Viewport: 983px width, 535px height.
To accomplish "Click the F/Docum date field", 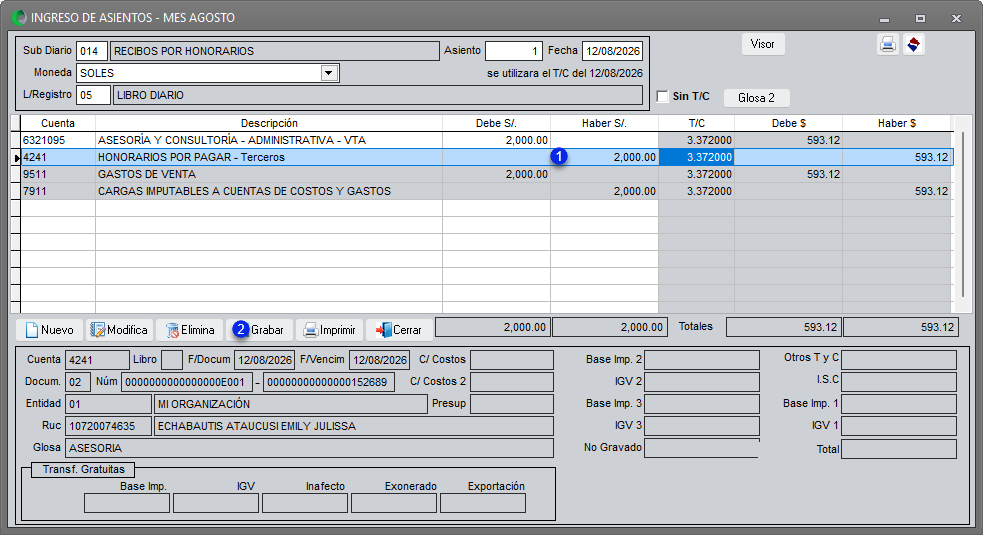I will pyautogui.click(x=265, y=360).
